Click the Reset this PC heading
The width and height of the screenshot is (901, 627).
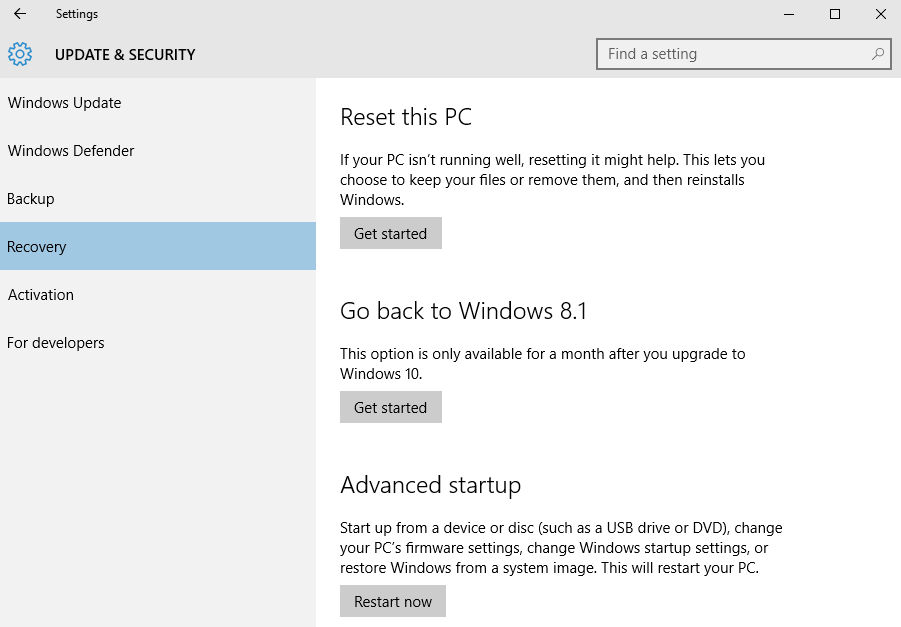click(x=405, y=117)
